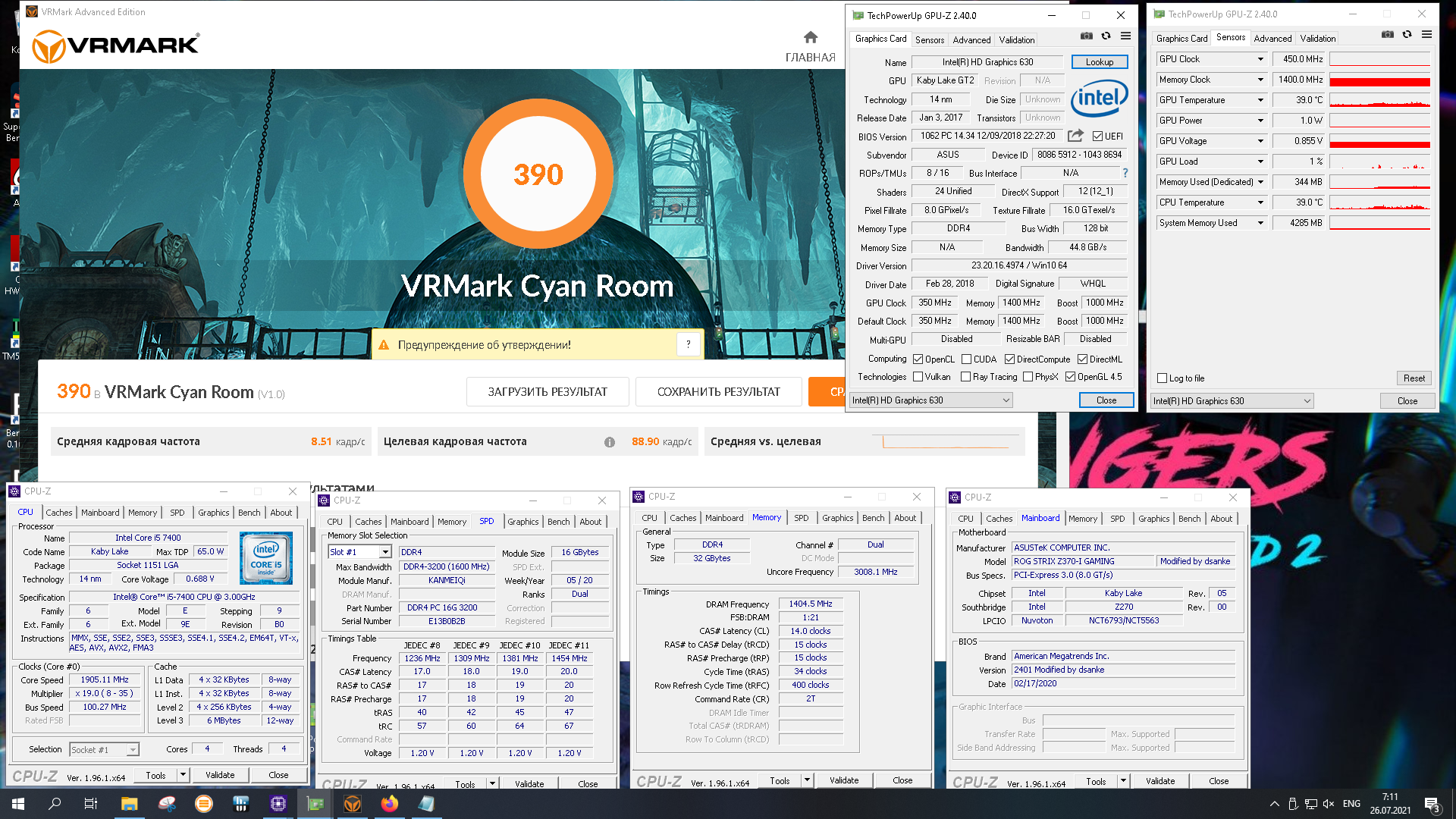Open GPU-Z hamburger menu in Graphics Card window
1456x819 pixels.
pos(1125,36)
